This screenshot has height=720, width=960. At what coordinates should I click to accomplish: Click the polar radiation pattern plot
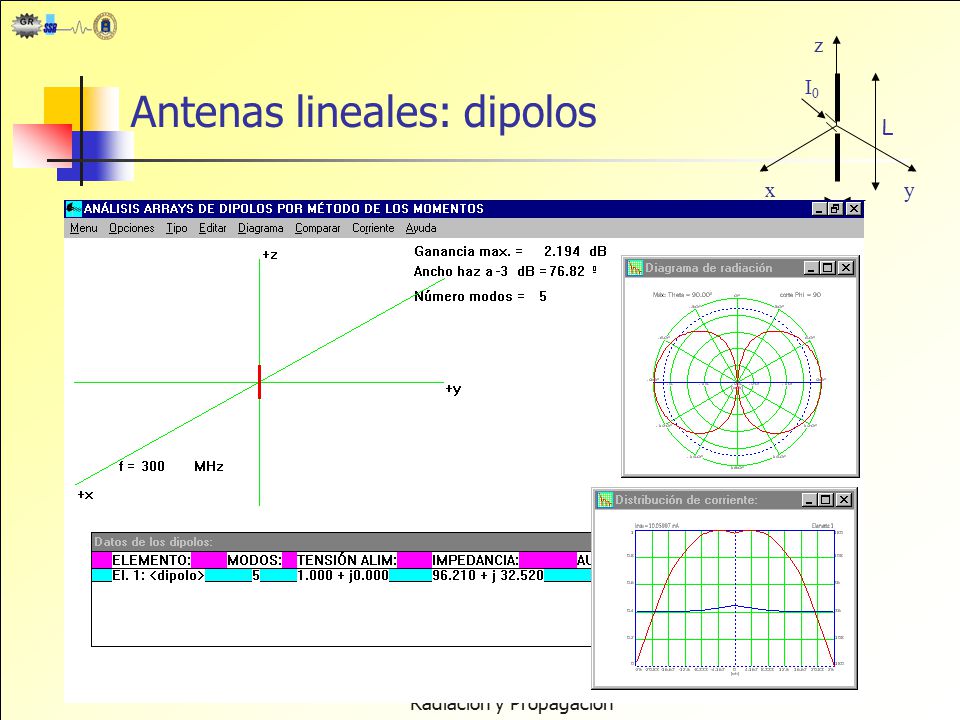pyautogui.click(x=738, y=381)
